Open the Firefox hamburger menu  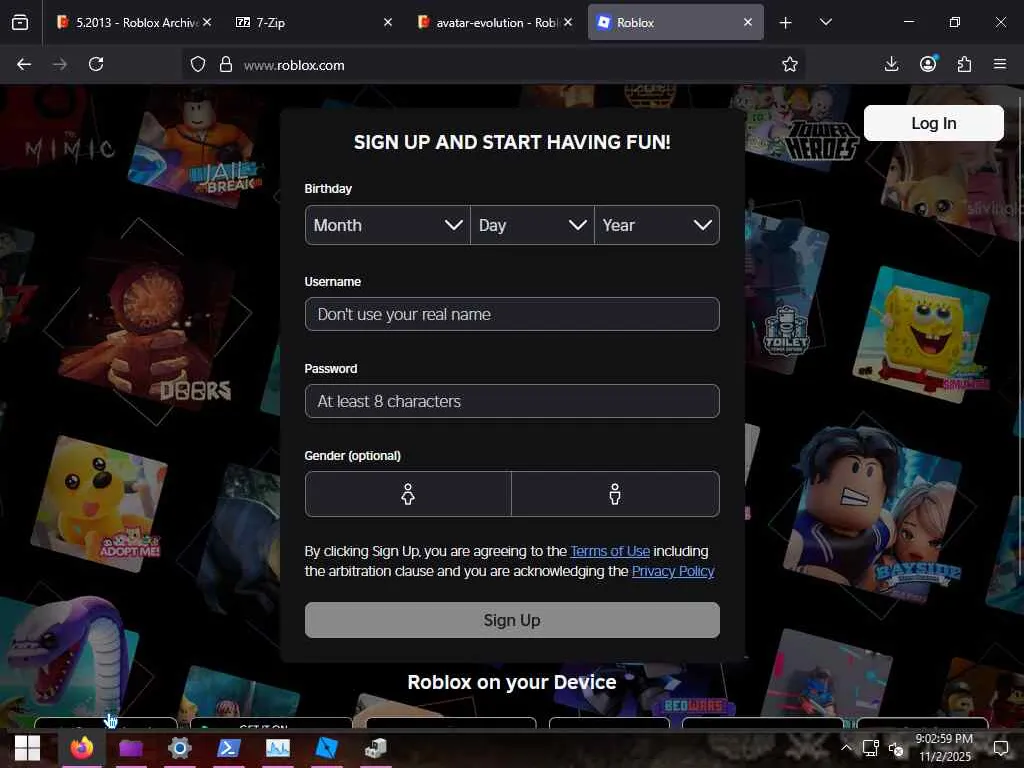(1000, 64)
